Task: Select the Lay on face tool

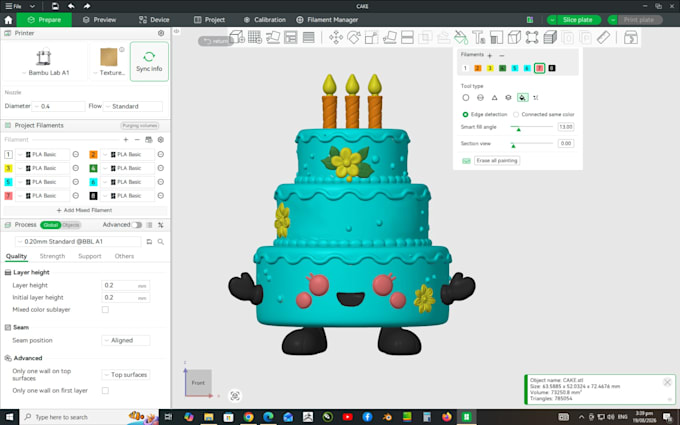Action: 389,37
